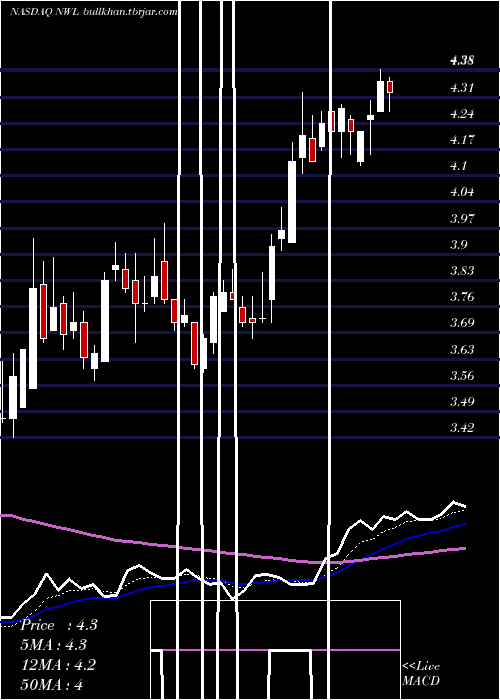This screenshot has width=500, height=700.
Task: Click the 4.31 price axis label
Action: pos(462,88)
